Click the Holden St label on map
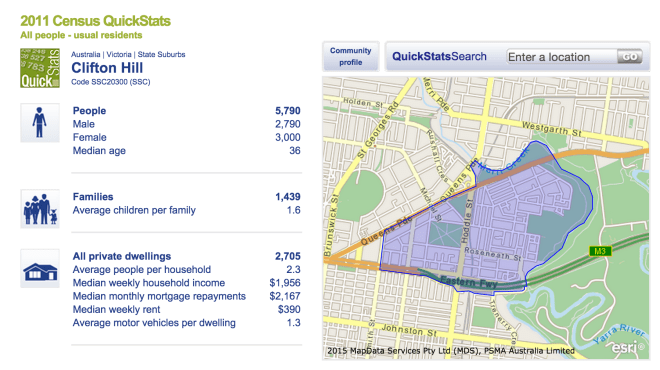The image size is (660, 370). (x=363, y=102)
